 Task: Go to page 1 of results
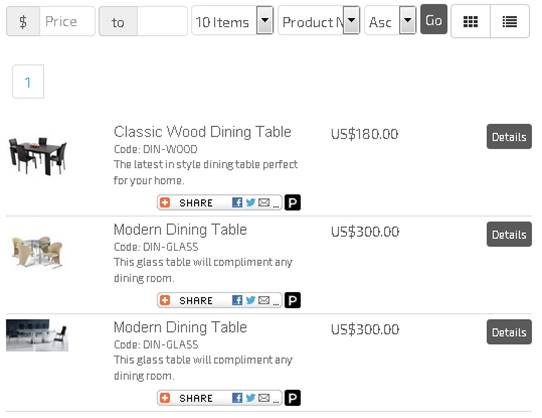pos(28,82)
